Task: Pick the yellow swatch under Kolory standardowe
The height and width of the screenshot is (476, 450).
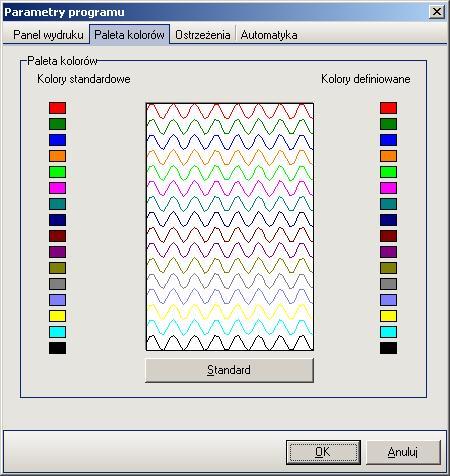Action: (58, 316)
